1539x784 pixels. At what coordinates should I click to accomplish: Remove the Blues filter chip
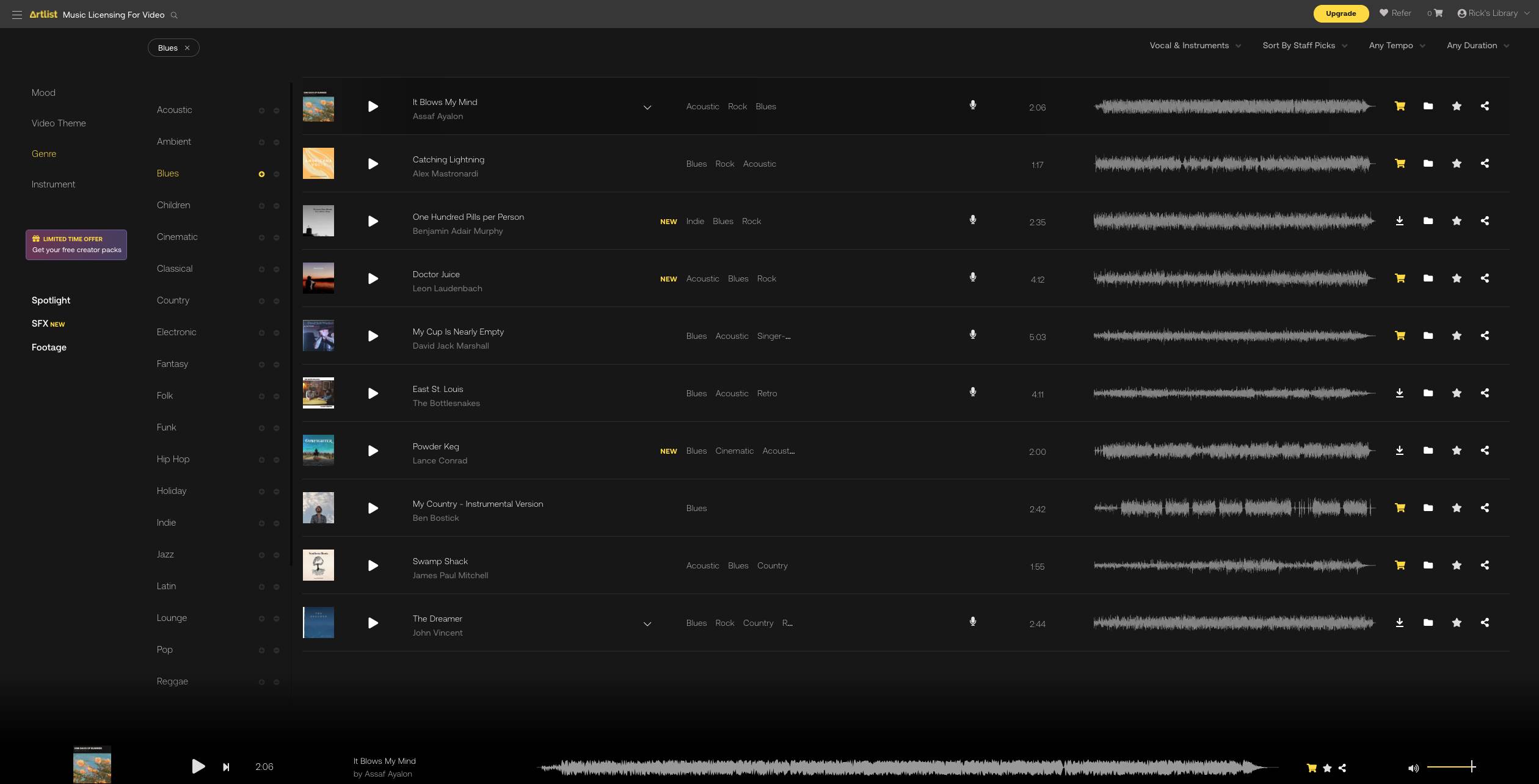(x=187, y=48)
